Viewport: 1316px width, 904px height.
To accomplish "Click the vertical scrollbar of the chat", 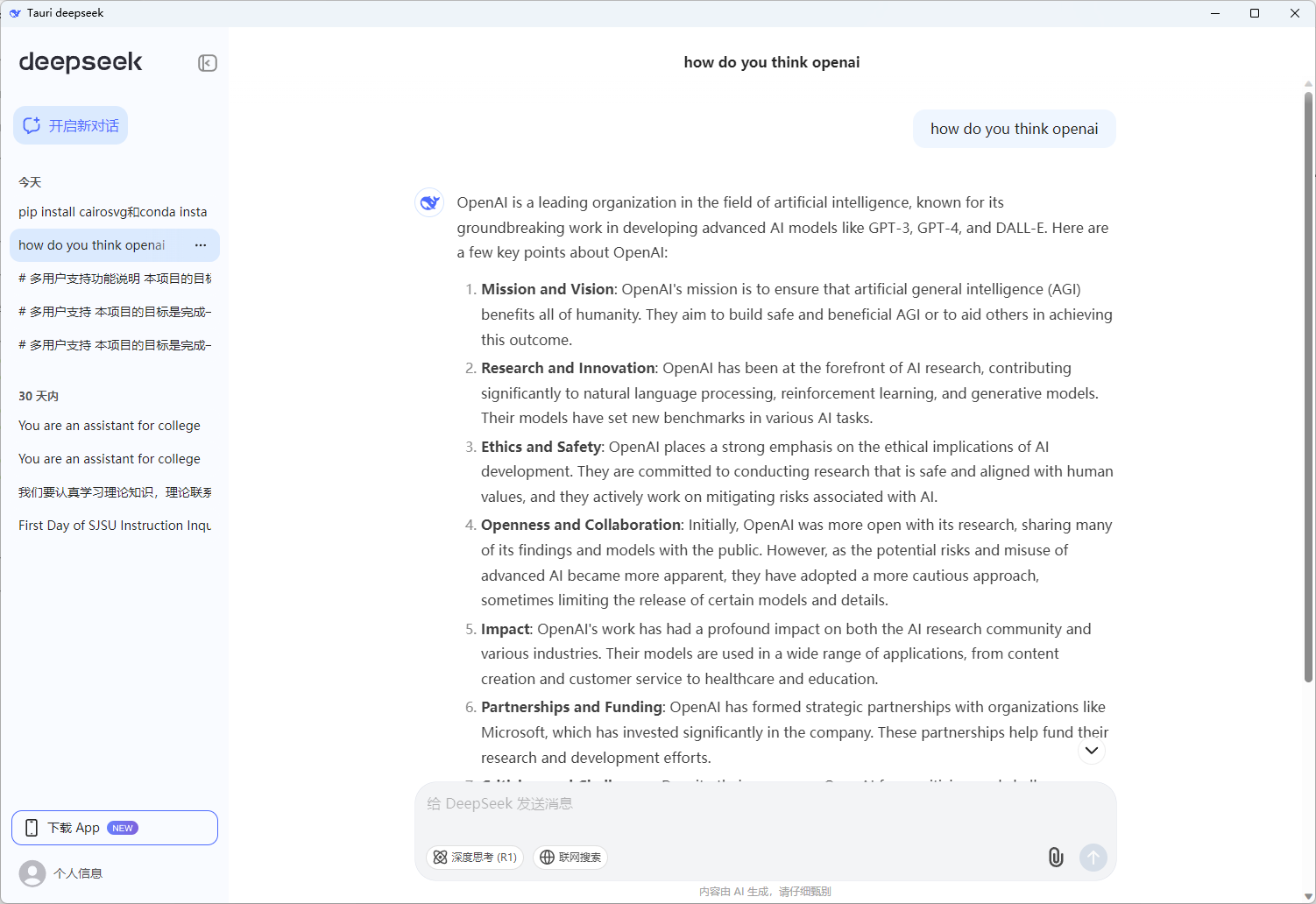I will tap(1308, 385).
